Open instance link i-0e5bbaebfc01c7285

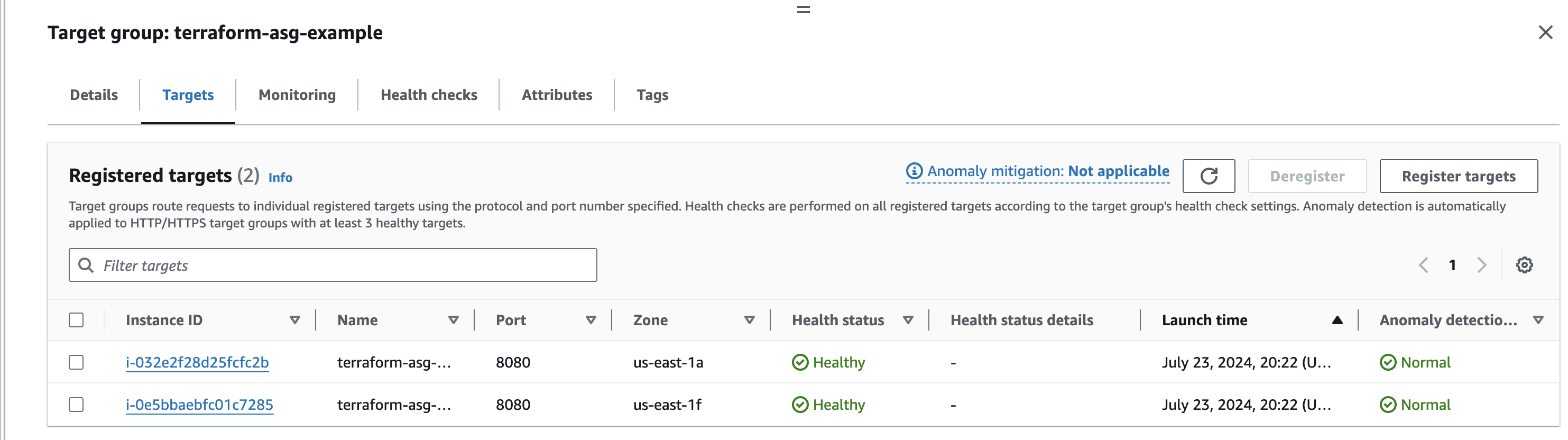tap(199, 405)
